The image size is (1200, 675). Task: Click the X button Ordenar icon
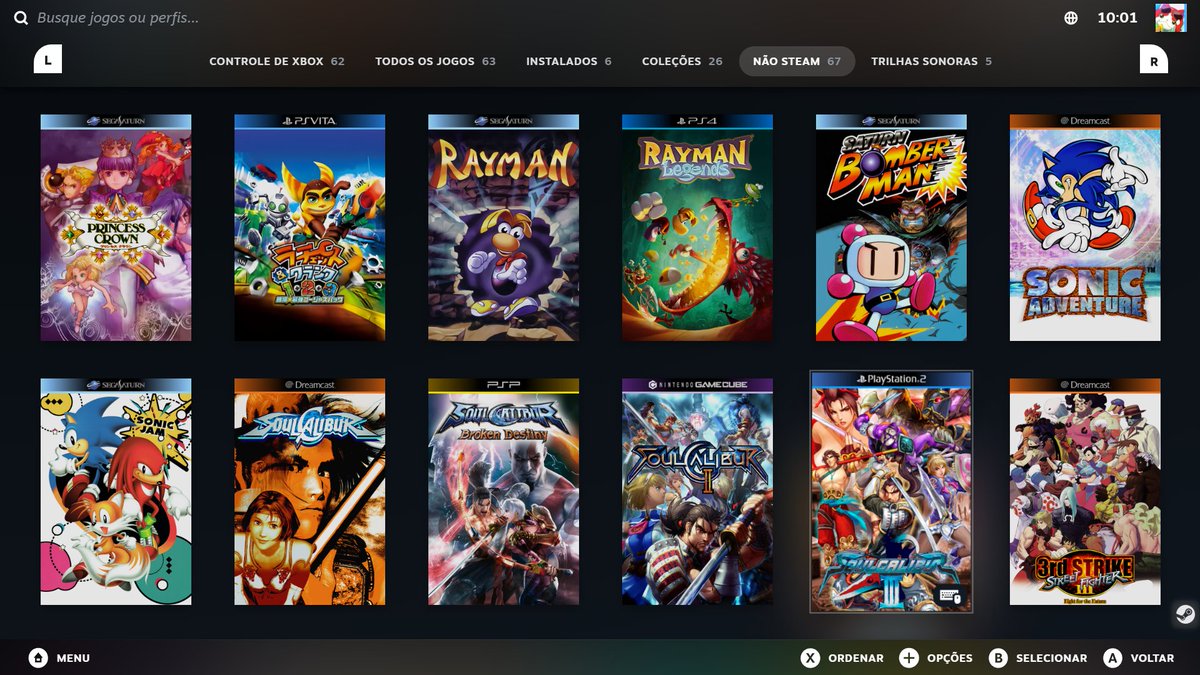pos(810,658)
